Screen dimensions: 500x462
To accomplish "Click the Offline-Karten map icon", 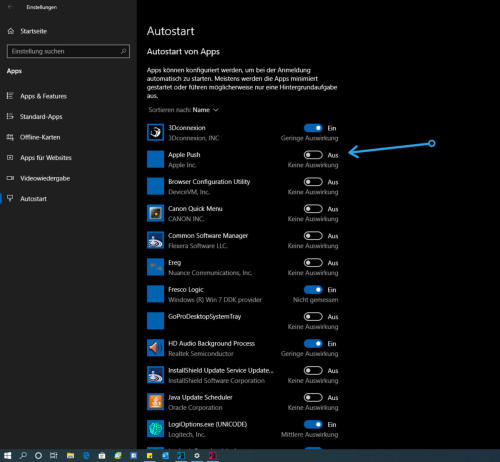I will pos(10,137).
